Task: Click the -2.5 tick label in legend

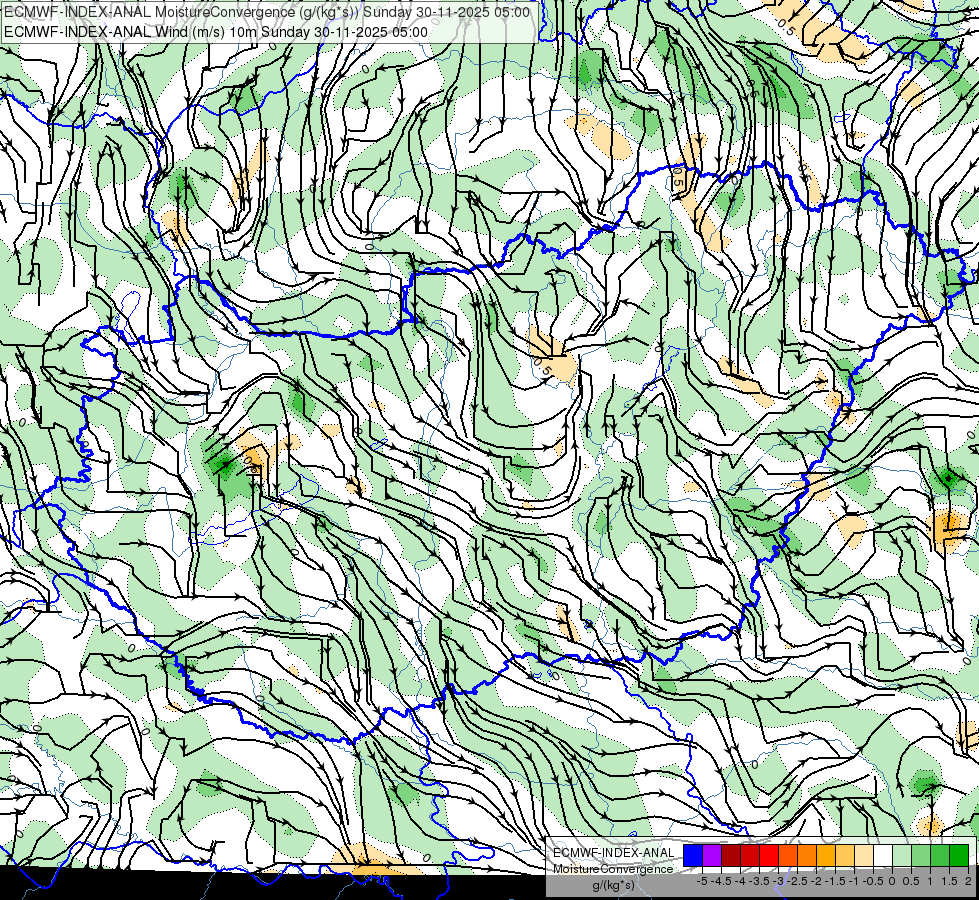Action: click(796, 881)
